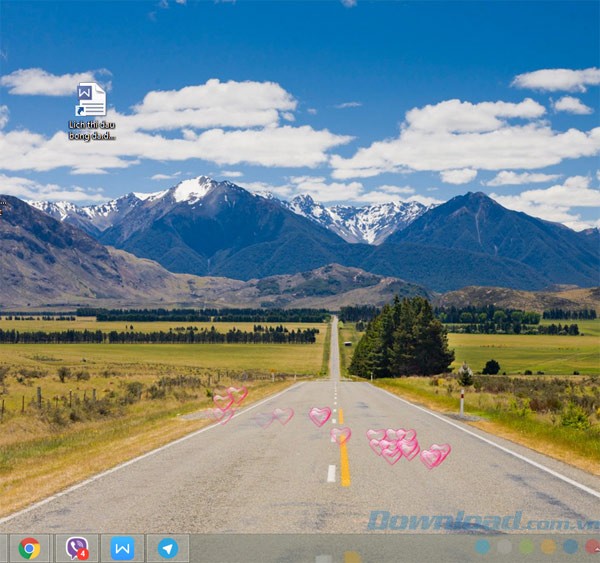Select the 'Lich thi dau bong da' desktop shortcut

tap(91, 100)
